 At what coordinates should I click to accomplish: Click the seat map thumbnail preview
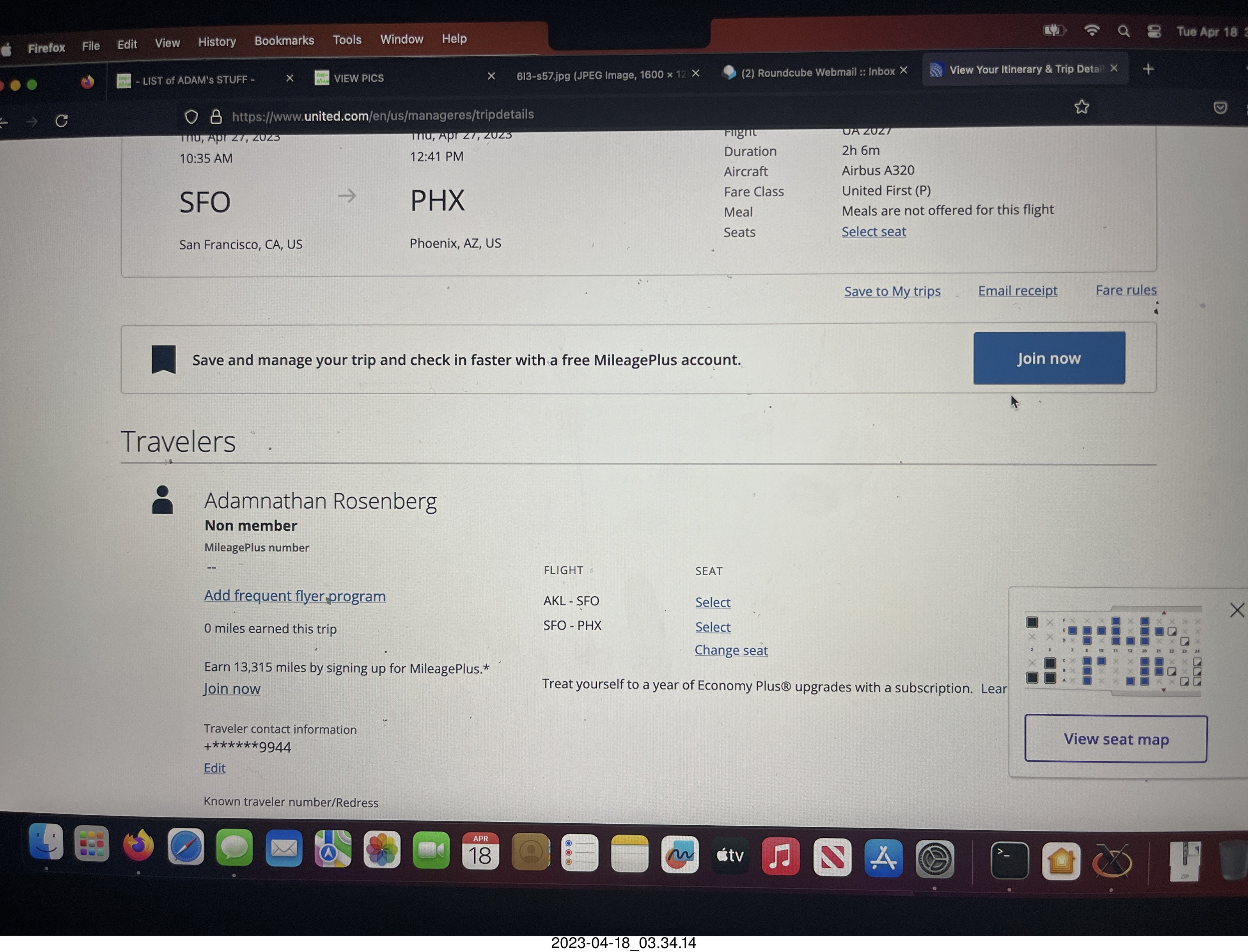click(x=1113, y=652)
